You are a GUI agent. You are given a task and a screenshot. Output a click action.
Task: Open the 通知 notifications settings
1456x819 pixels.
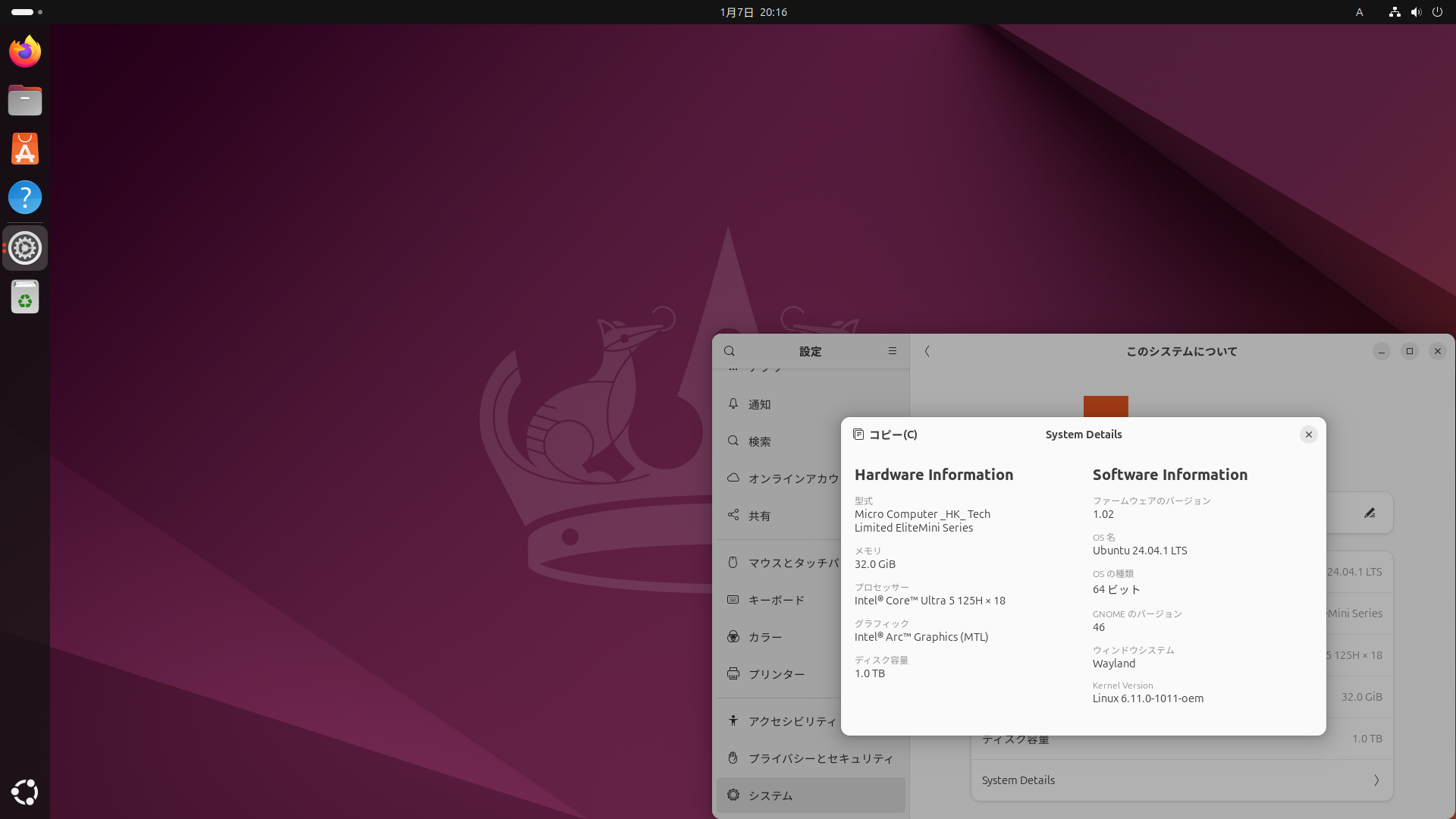[760, 404]
